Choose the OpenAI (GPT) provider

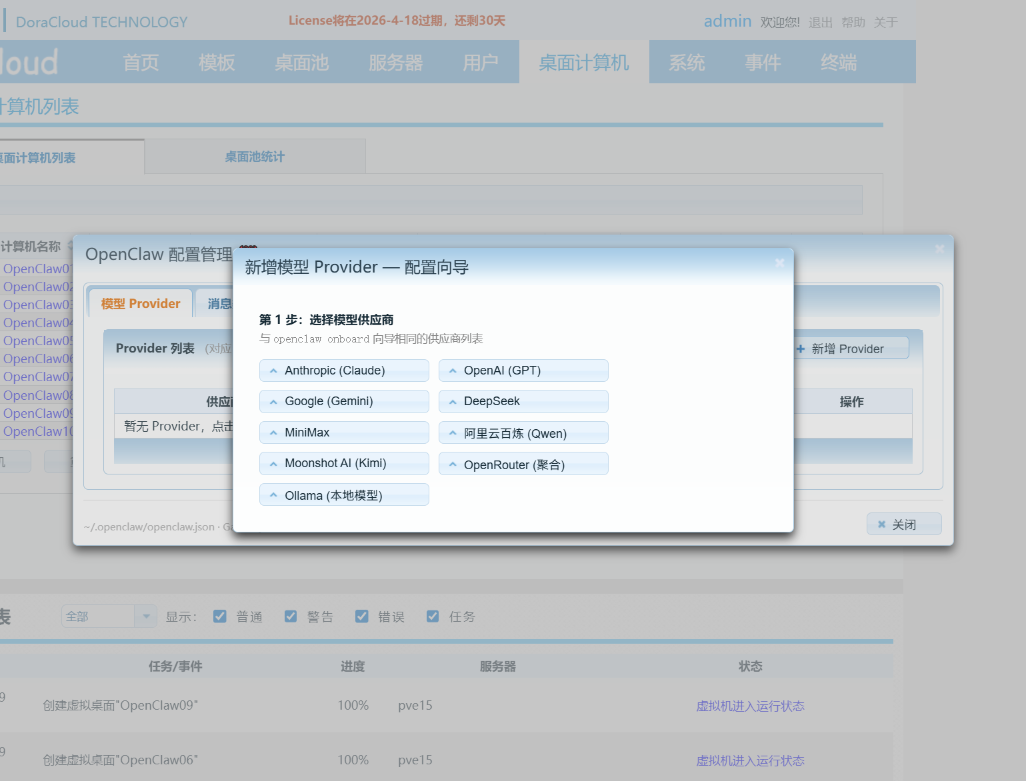click(x=523, y=370)
